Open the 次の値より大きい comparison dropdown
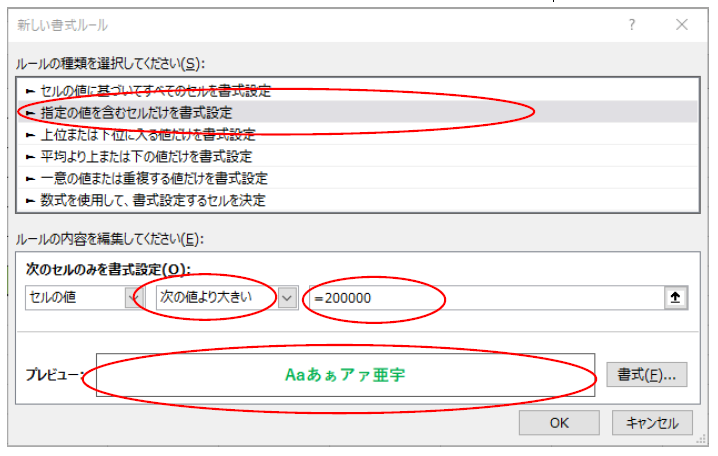The width and height of the screenshot is (718, 456). 215,297
